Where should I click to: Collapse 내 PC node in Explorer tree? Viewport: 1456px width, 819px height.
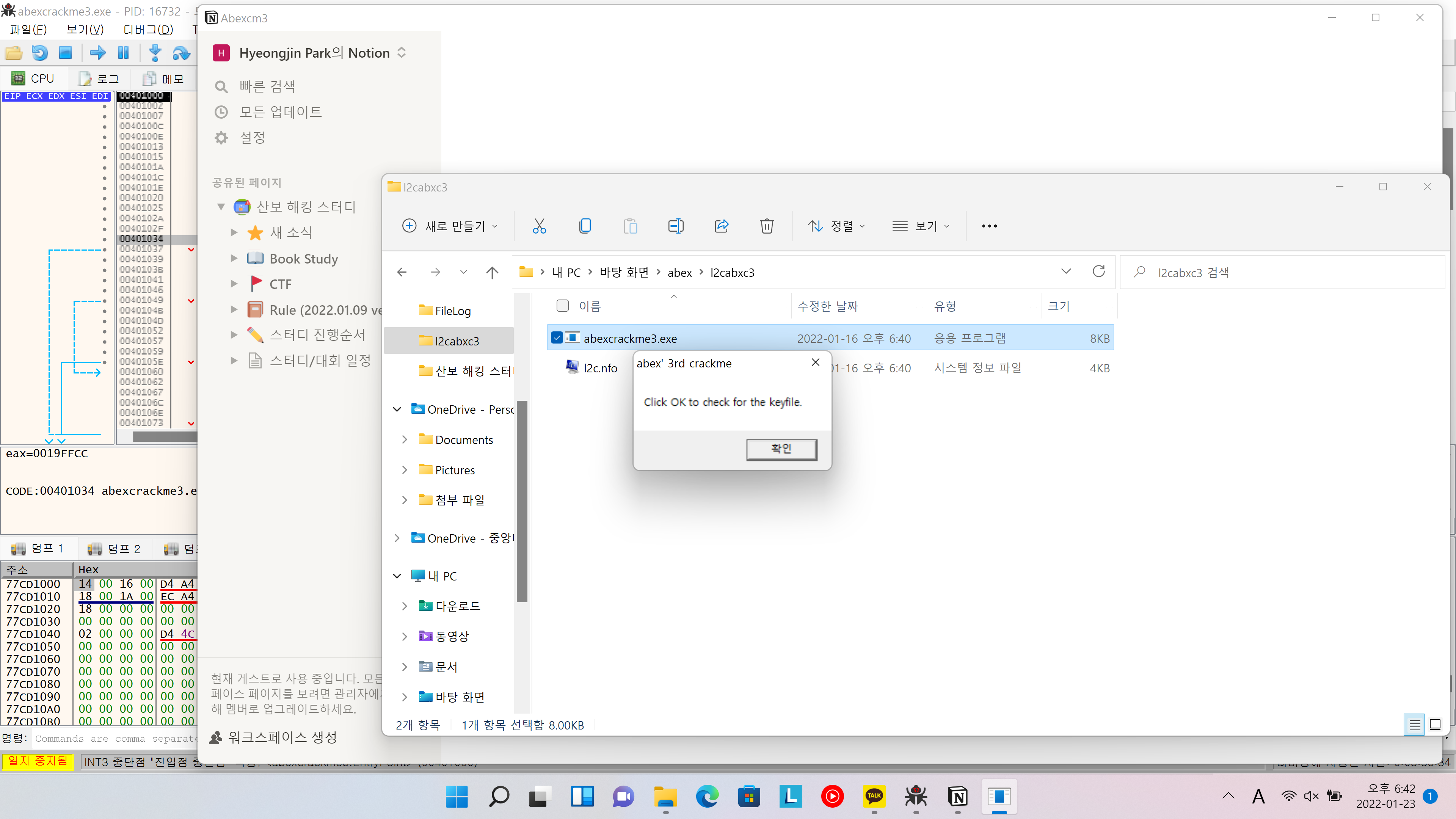tap(397, 576)
